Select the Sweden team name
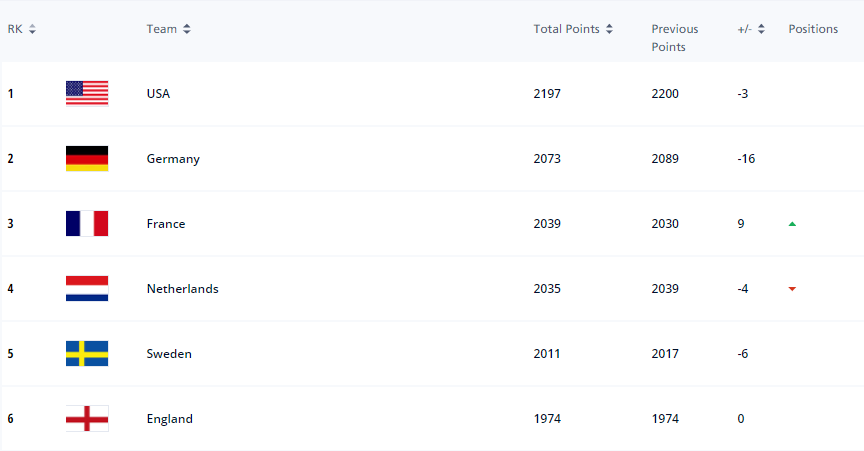Viewport: 864px width, 451px height. pyautogui.click(x=169, y=354)
